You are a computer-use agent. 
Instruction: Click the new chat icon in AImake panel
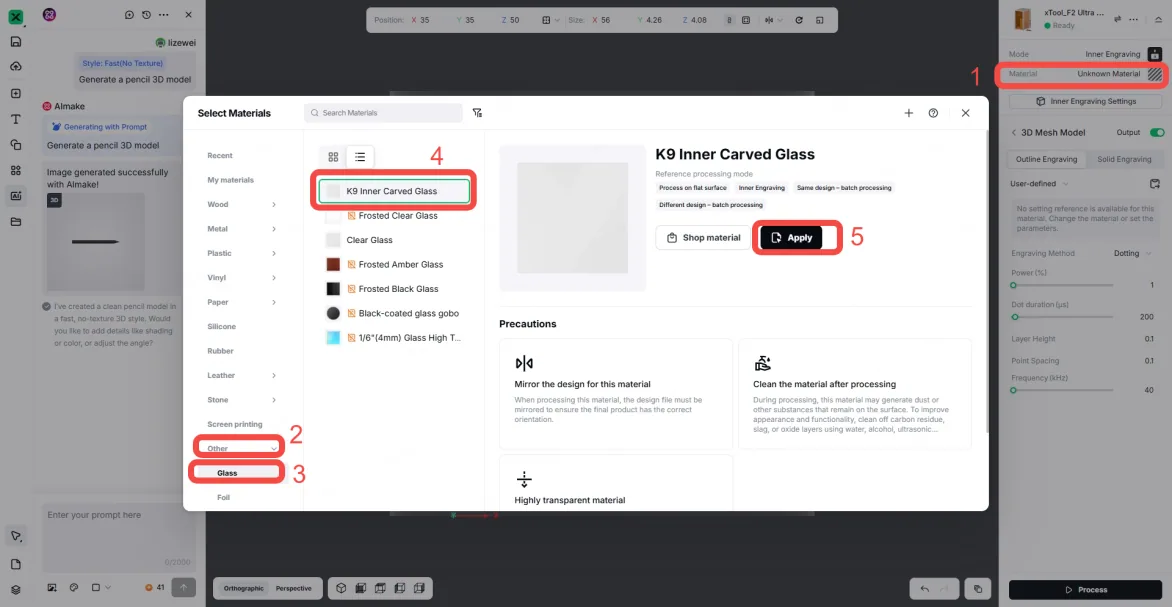tap(129, 15)
